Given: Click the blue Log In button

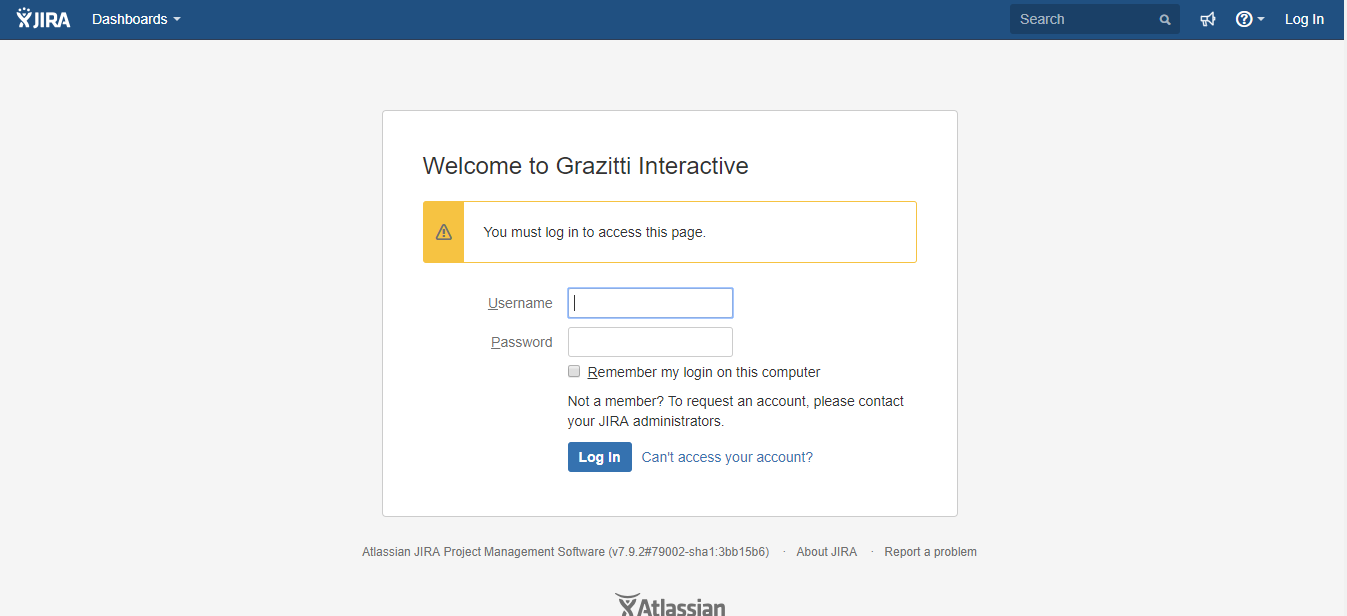Looking at the screenshot, I should point(600,457).
